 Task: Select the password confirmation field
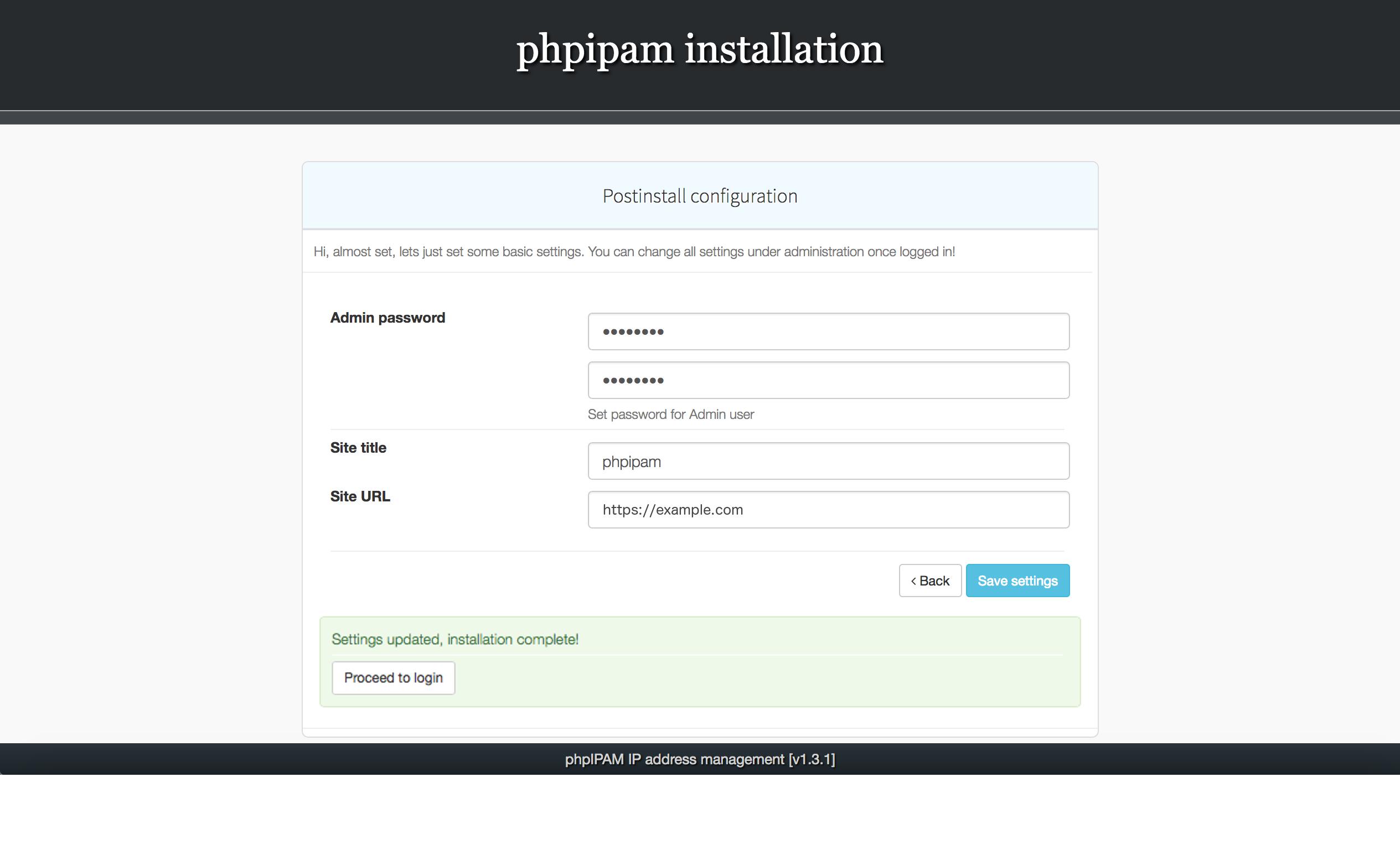(828, 380)
